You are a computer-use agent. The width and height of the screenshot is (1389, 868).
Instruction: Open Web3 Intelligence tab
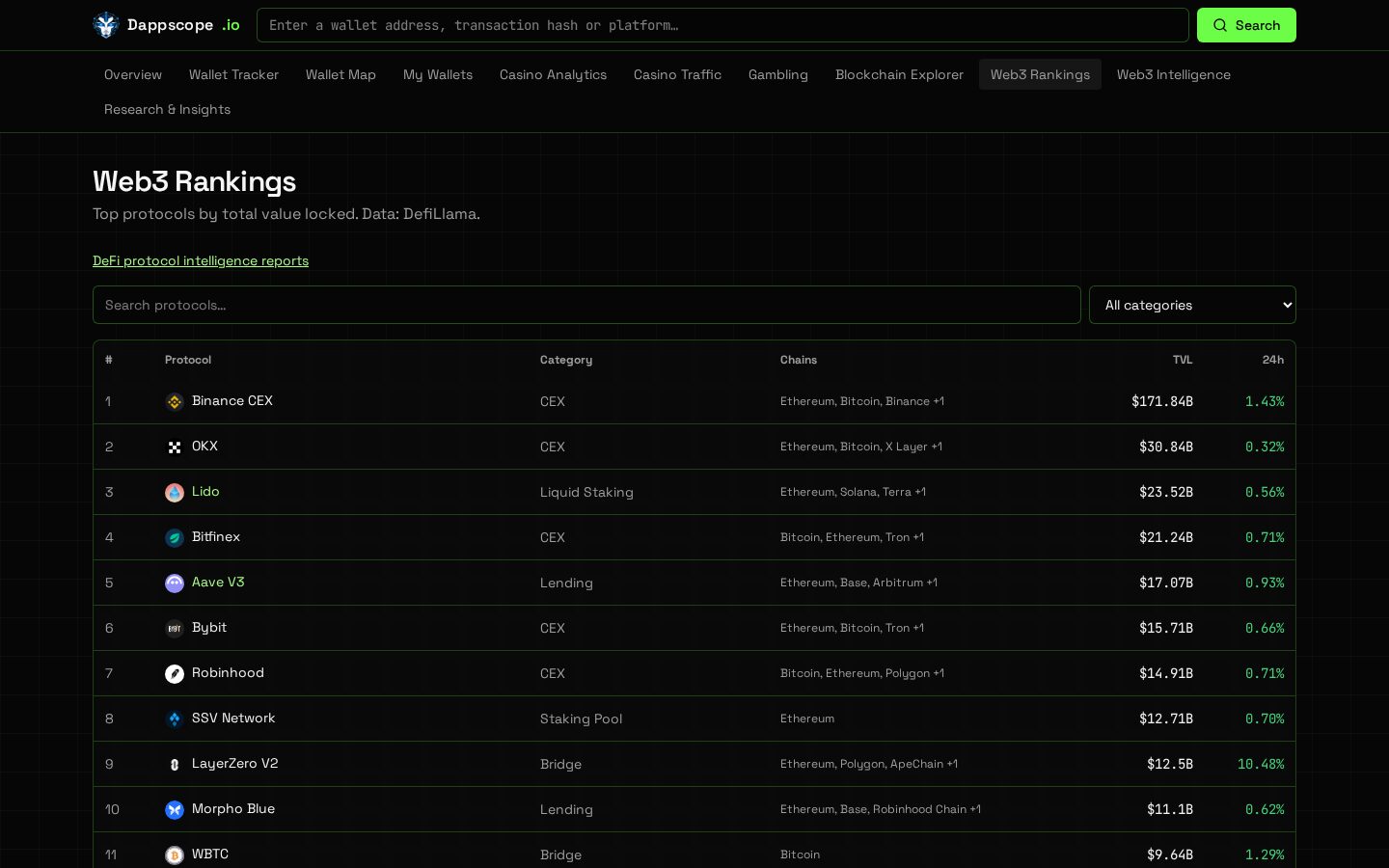pyautogui.click(x=1174, y=74)
